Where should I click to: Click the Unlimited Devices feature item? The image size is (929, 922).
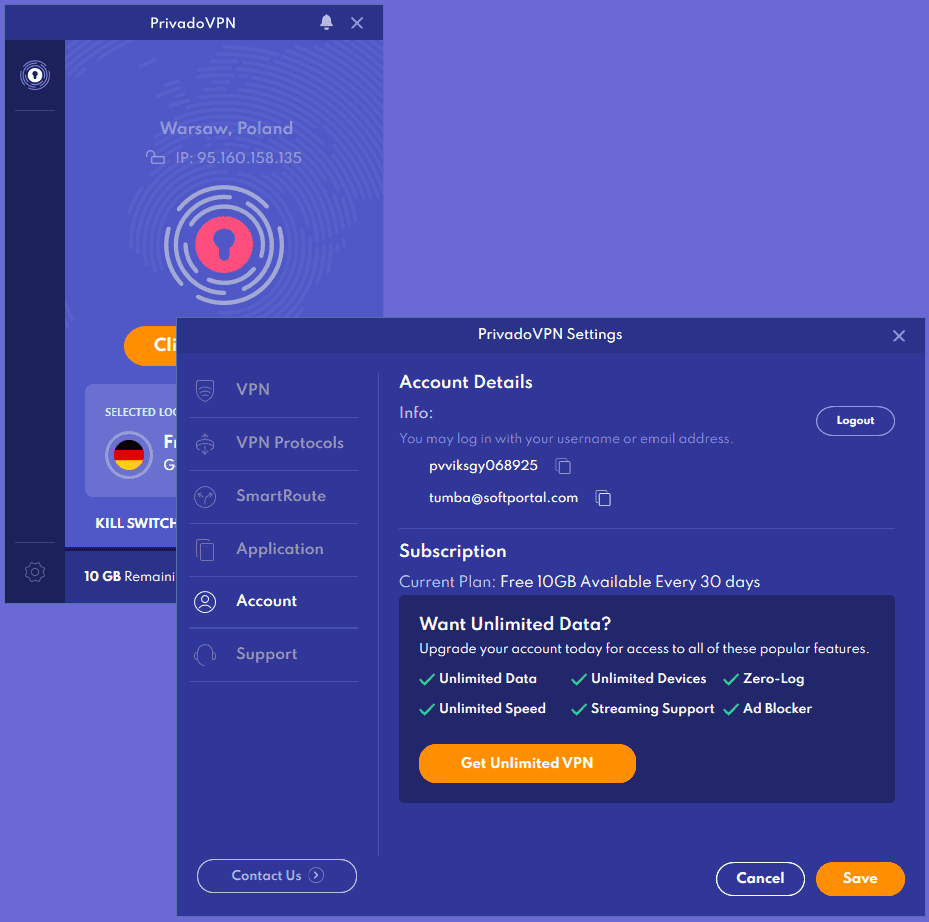click(639, 679)
